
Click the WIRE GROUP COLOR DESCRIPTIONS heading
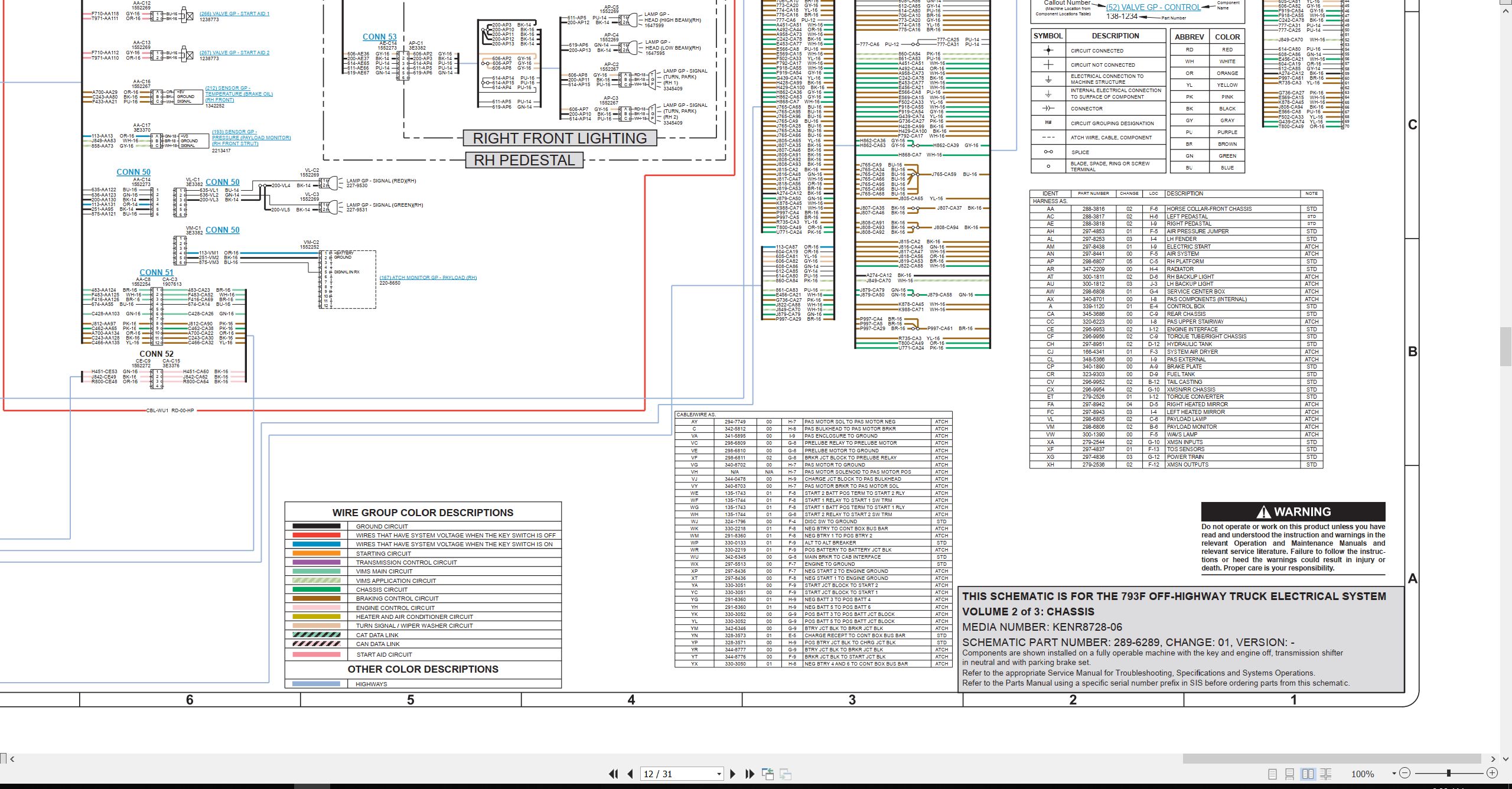coord(423,513)
